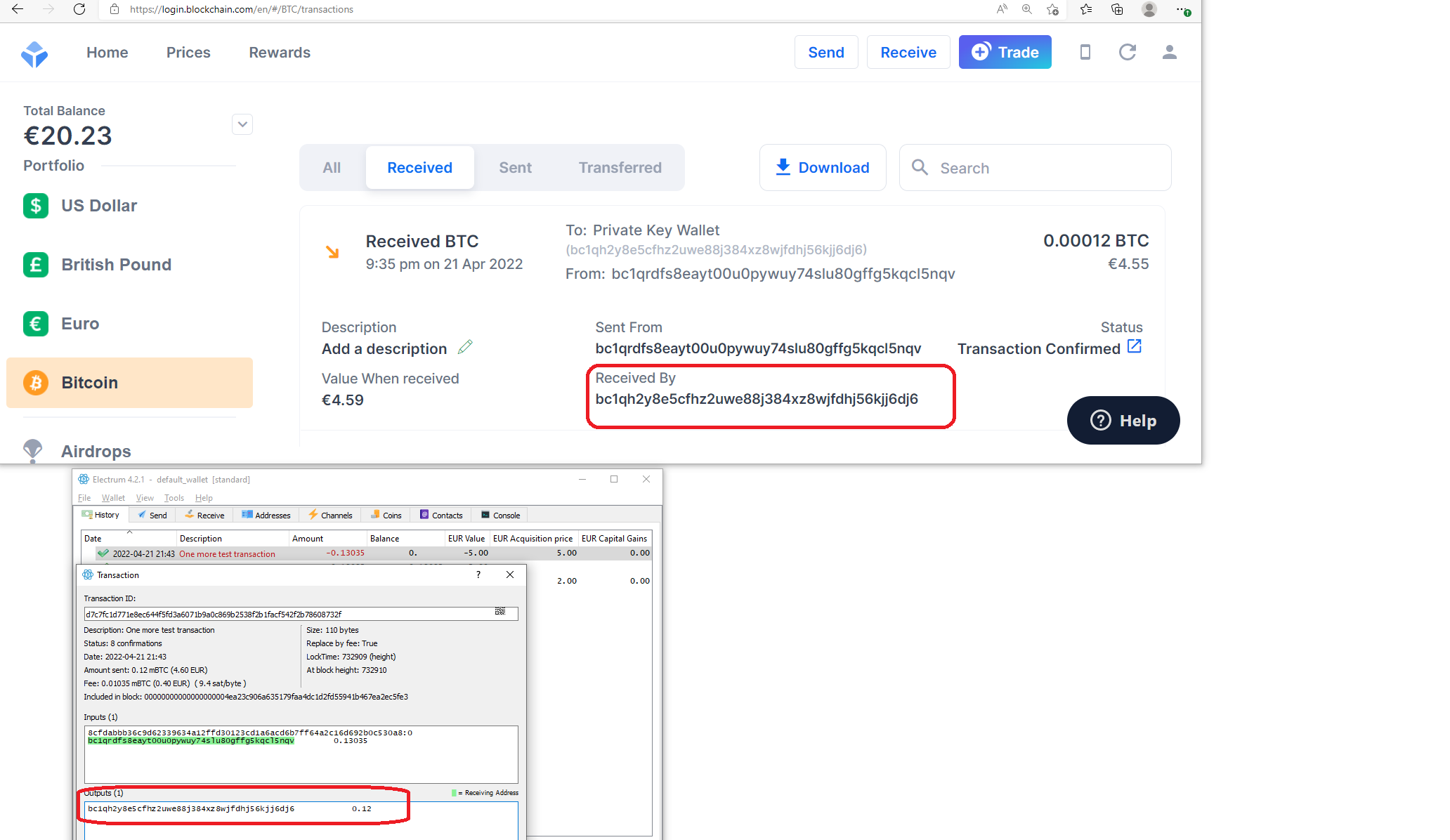
Task: Click the refresh icon in wallet header
Action: tap(1127, 53)
